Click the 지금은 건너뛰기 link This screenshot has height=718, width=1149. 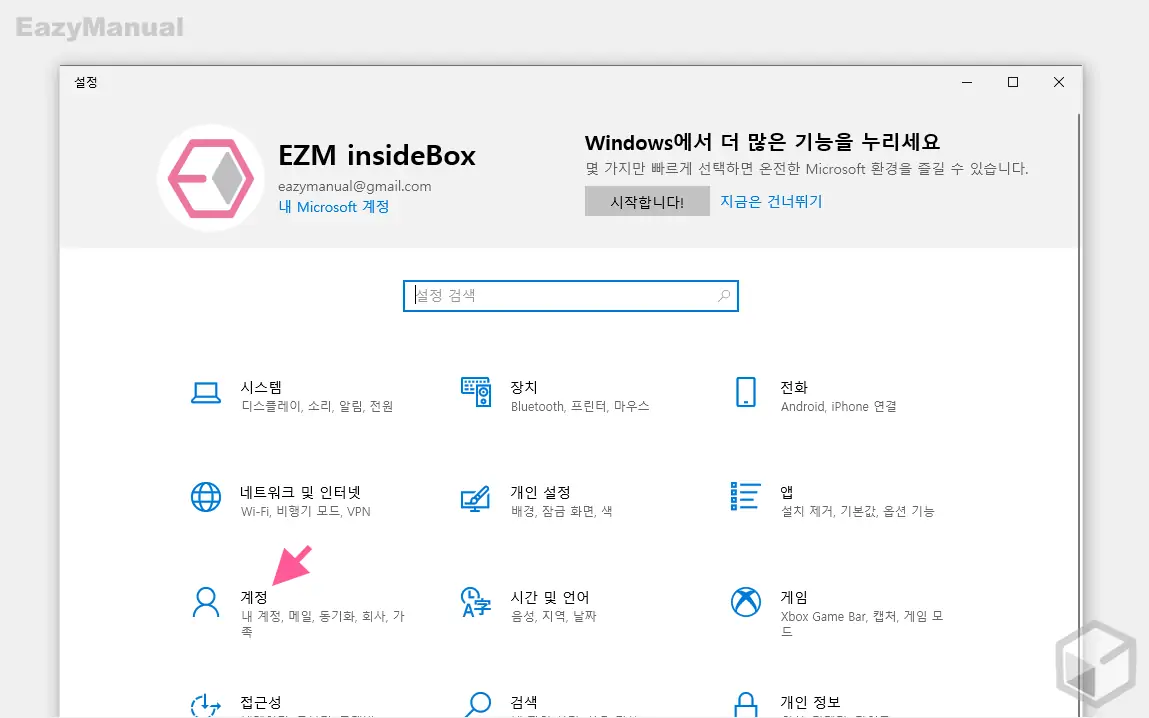pyautogui.click(x=771, y=201)
